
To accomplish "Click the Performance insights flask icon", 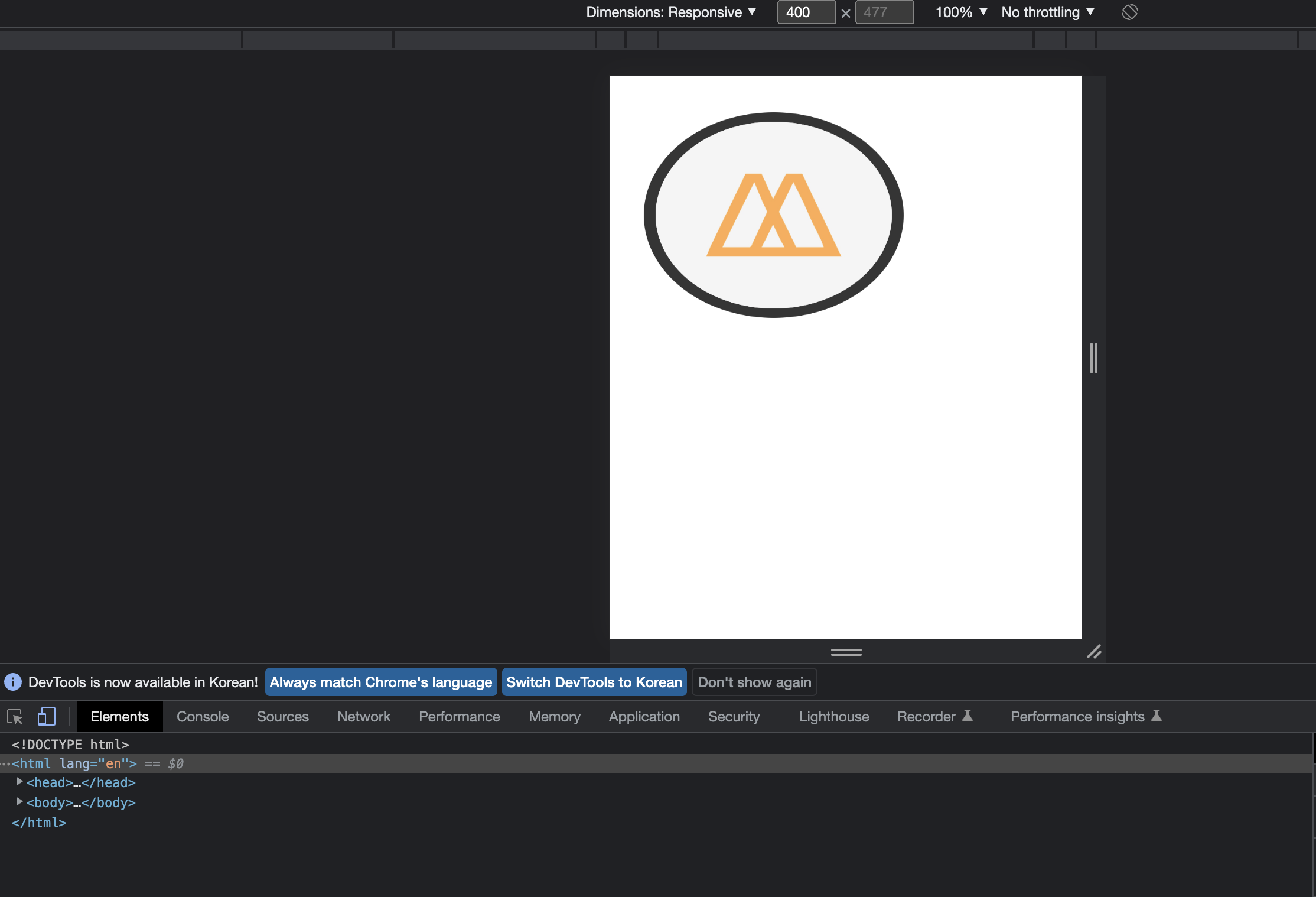I will pyautogui.click(x=1157, y=716).
